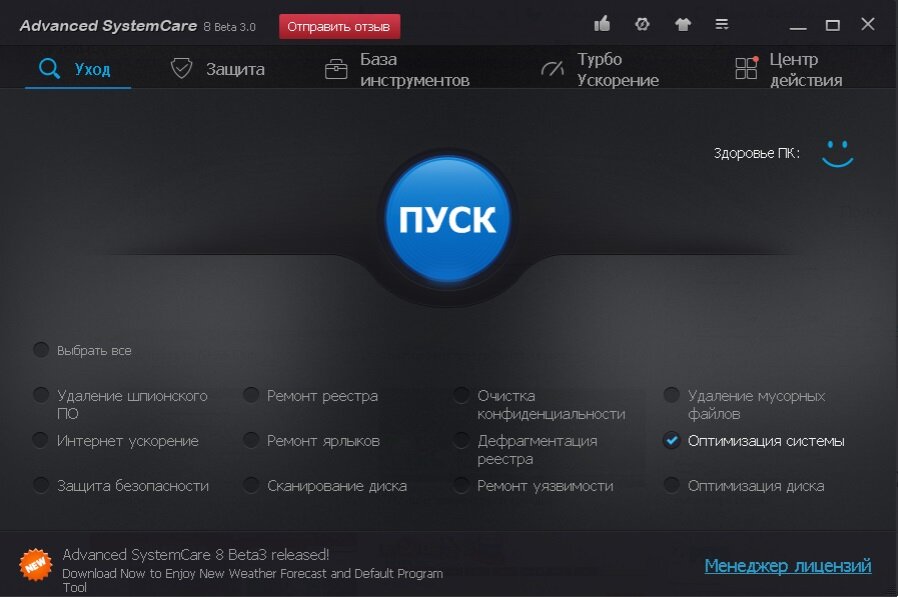898x597 pixels.
Task: Enable Удаление мусорных файлов checkbox
Action: pos(671,395)
